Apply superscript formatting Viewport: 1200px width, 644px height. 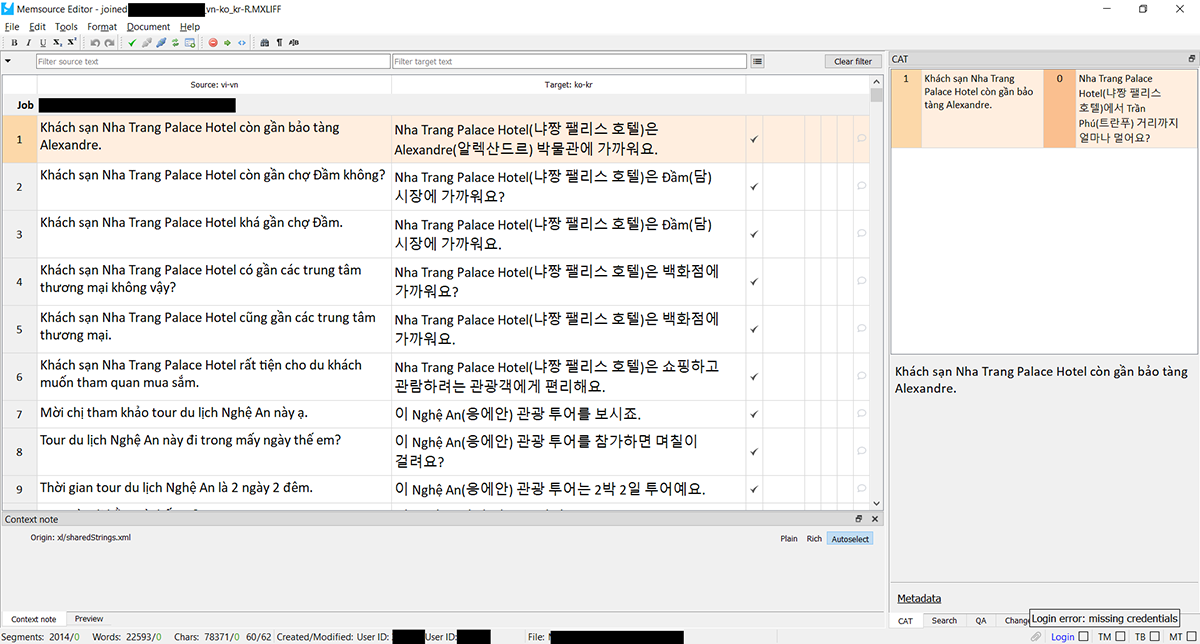pyautogui.click(x=72, y=43)
